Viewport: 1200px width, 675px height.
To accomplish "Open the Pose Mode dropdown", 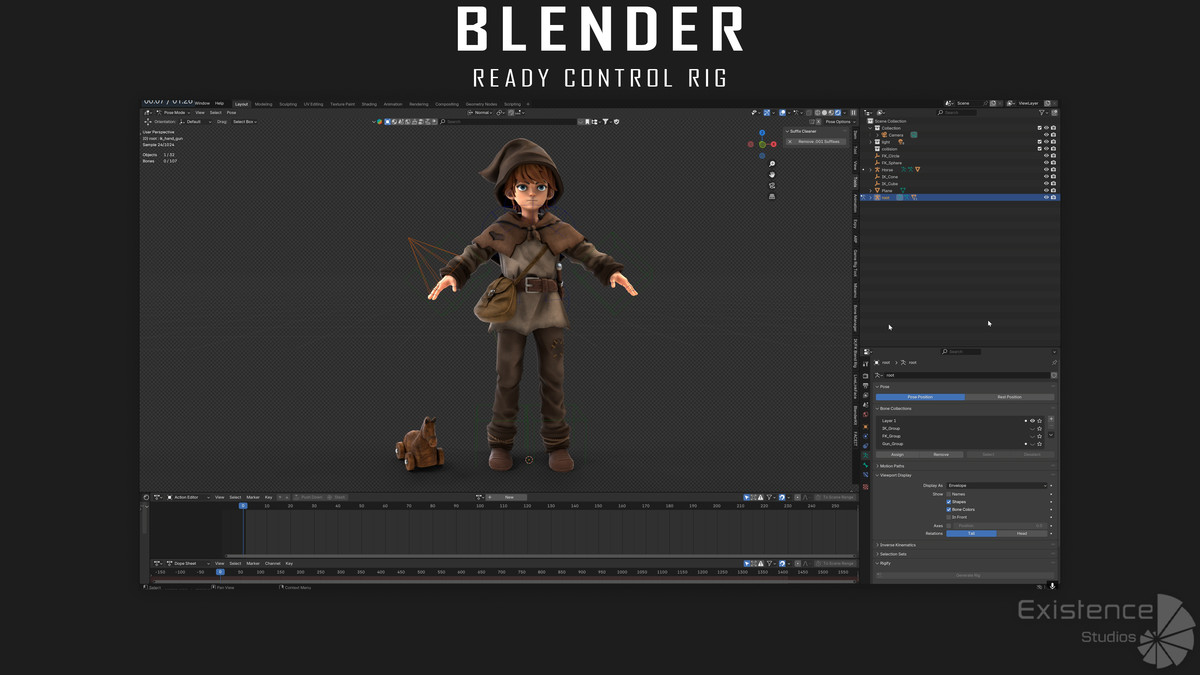I will click(171, 112).
